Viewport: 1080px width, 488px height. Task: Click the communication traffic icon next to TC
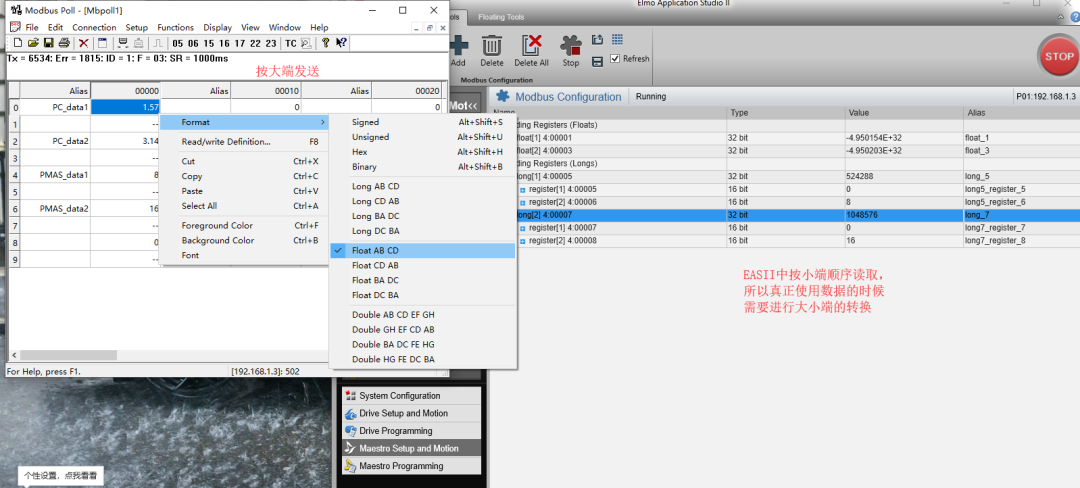306,43
